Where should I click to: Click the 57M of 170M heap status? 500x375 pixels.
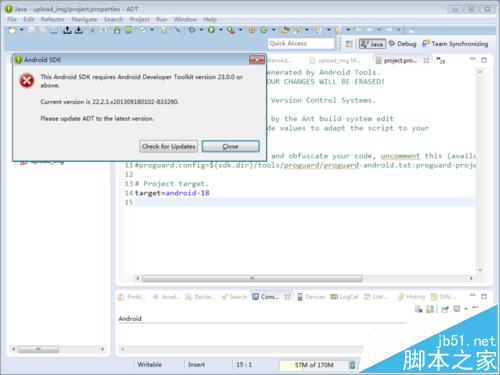click(314, 365)
